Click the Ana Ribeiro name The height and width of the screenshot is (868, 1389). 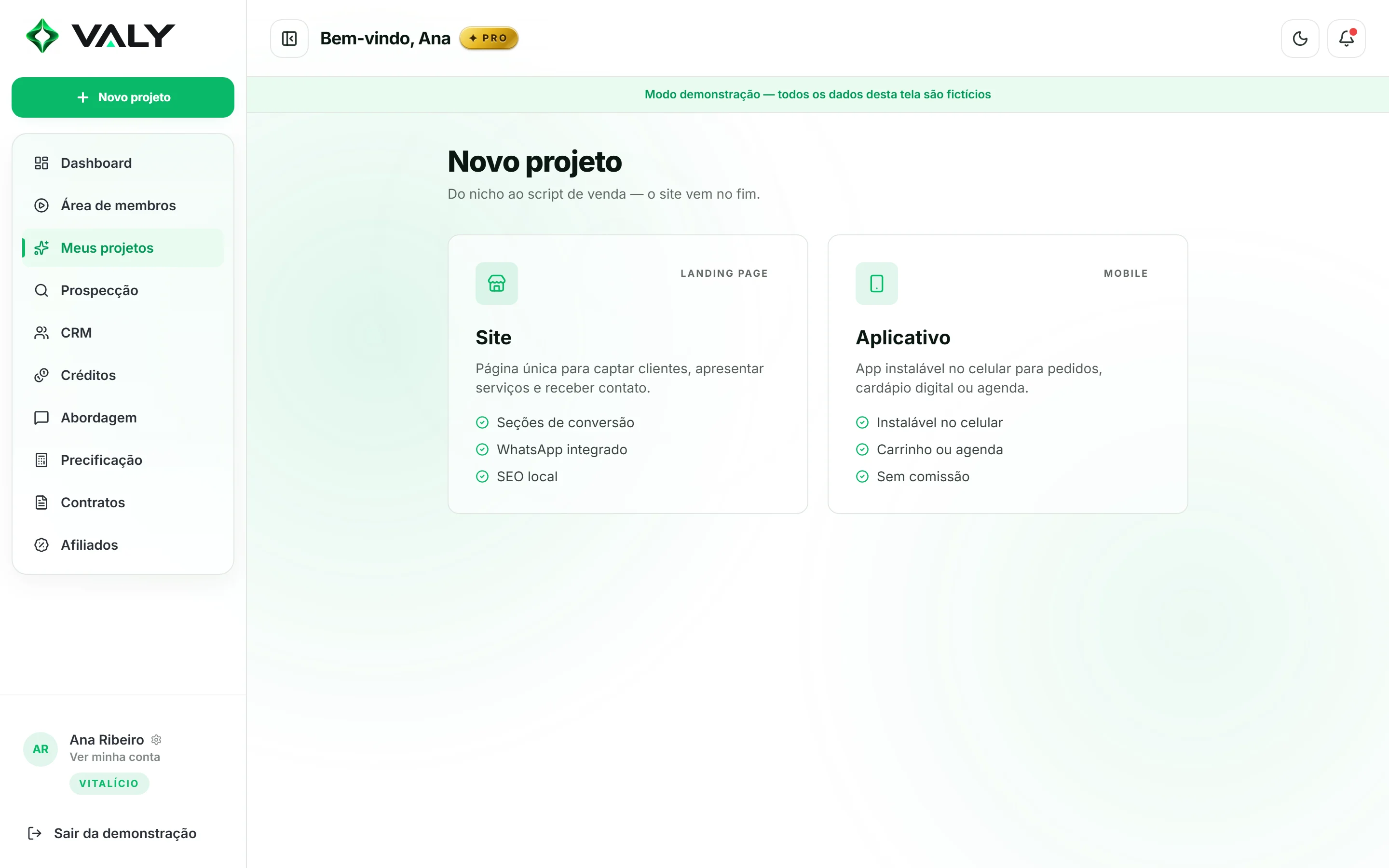[x=107, y=740]
